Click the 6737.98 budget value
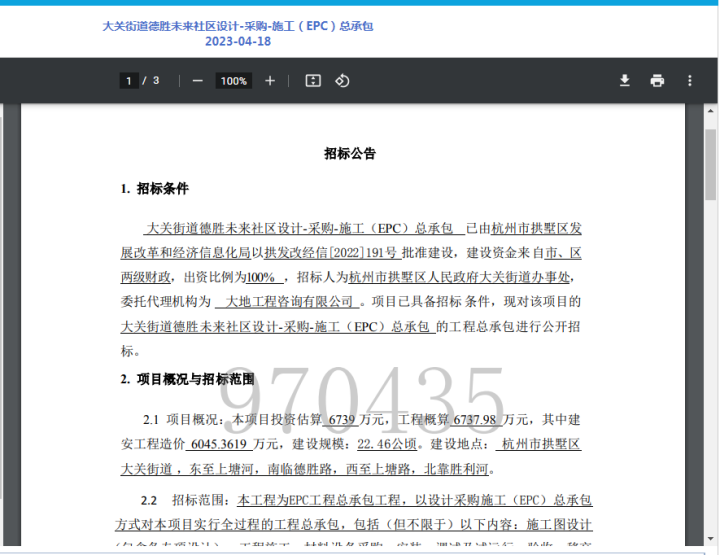The height and width of the screenshot is (555, 720). (x=475, y=420)
